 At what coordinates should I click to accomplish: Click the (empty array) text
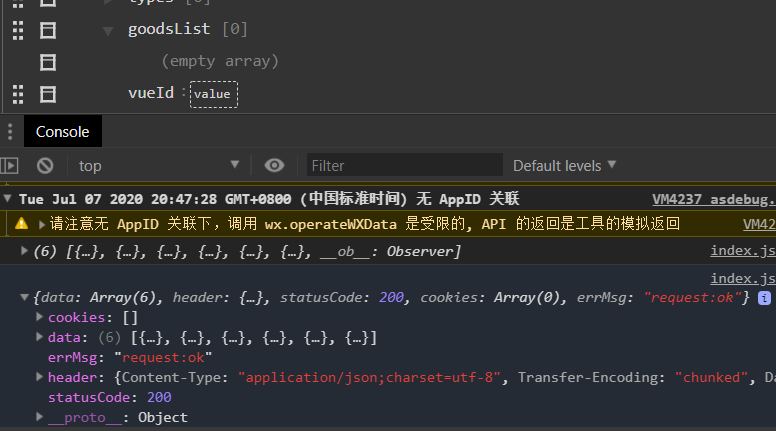(x=220, y=61)
